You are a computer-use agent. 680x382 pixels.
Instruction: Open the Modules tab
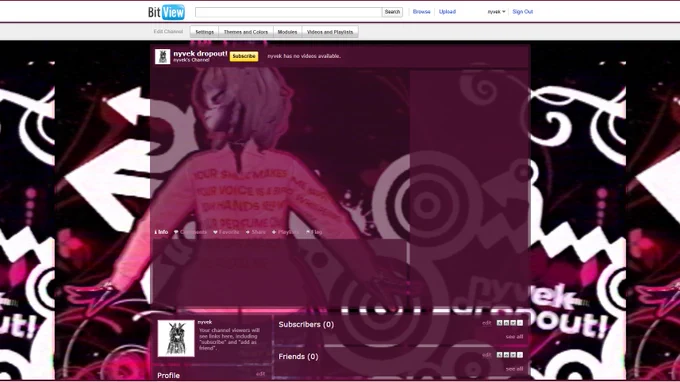click(288, 32)
